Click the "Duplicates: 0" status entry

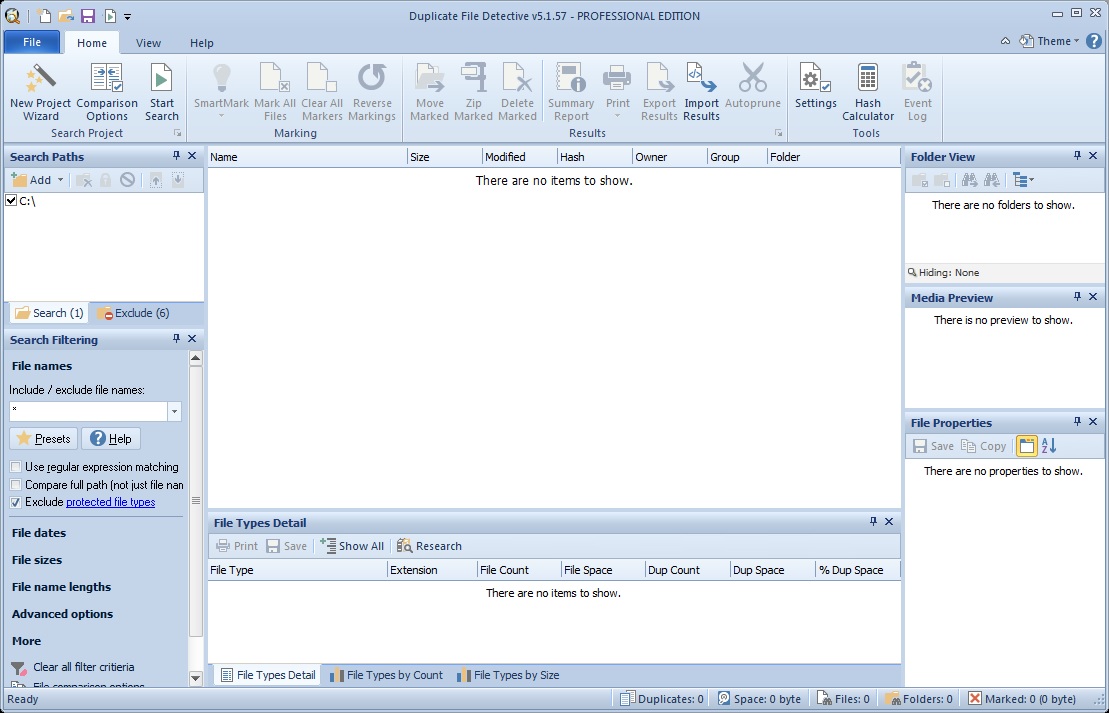(x=662, y=699)
